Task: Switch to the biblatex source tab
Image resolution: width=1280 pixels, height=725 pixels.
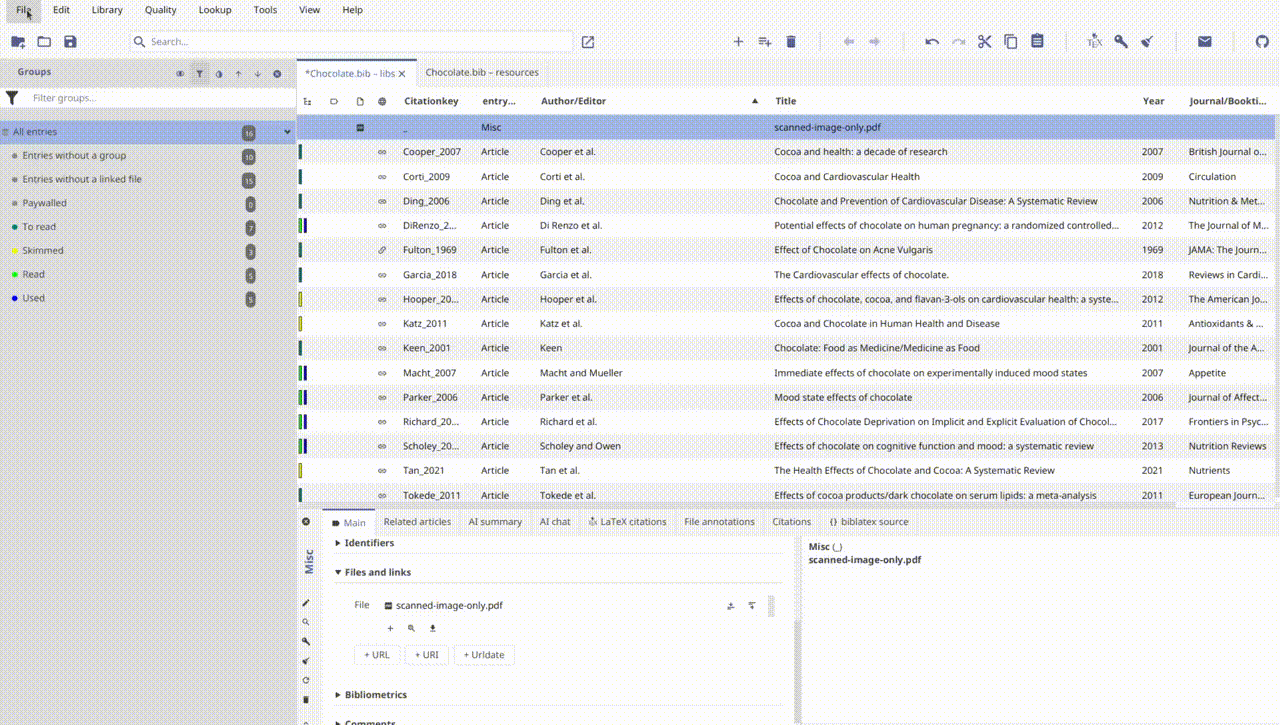Action: click(868, 522)
